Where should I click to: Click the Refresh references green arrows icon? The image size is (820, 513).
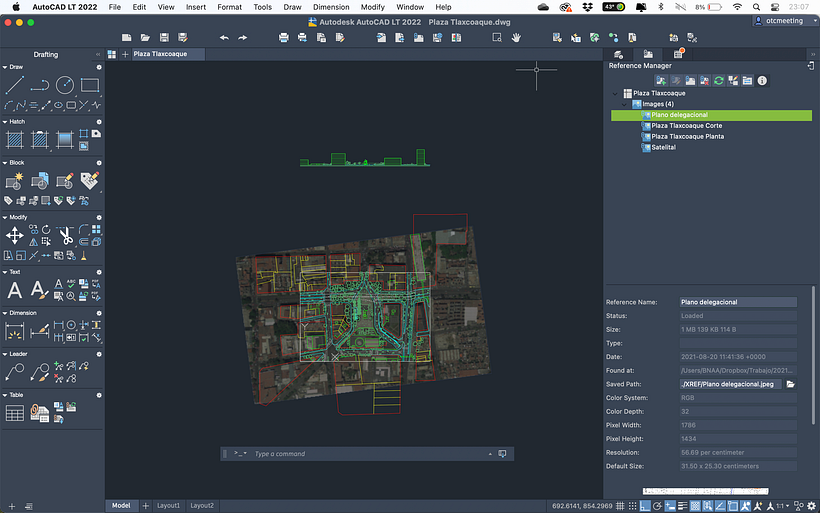pyautogui.click(x=719, y=81)
